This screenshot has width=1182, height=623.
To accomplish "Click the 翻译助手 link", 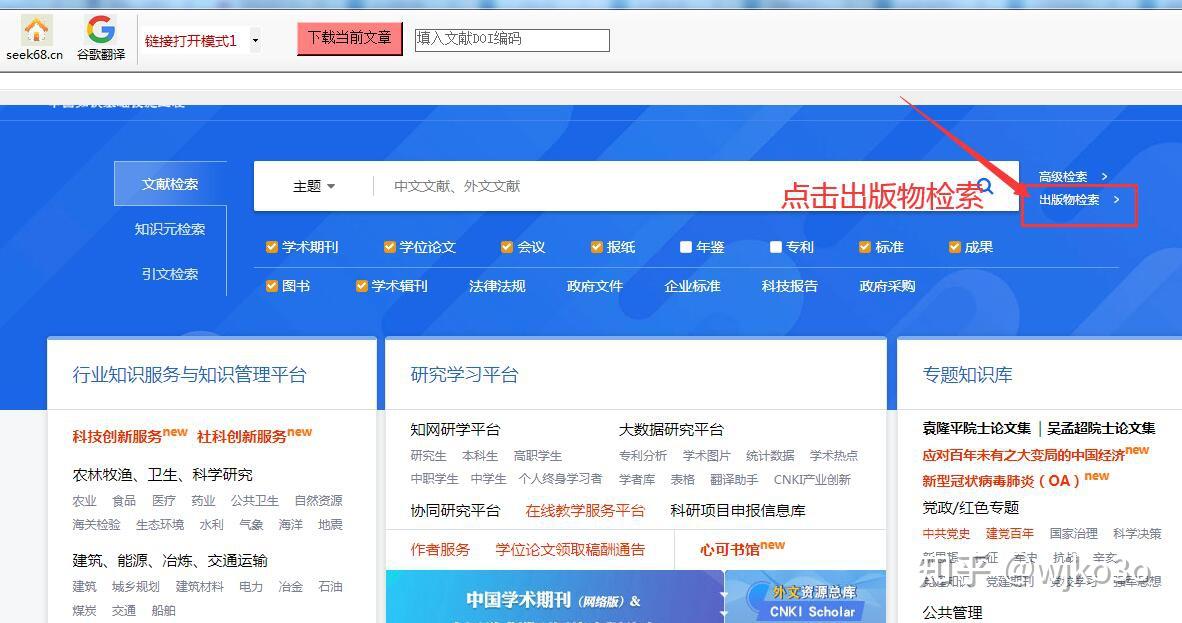I will 734,480.
